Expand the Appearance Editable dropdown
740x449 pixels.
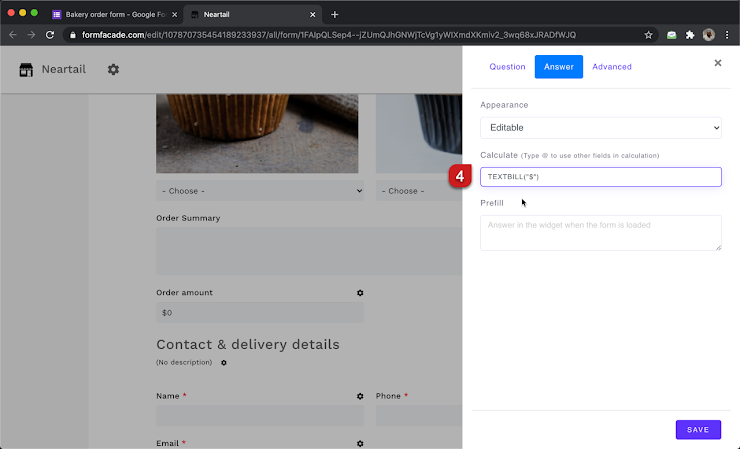pos(600,128)
